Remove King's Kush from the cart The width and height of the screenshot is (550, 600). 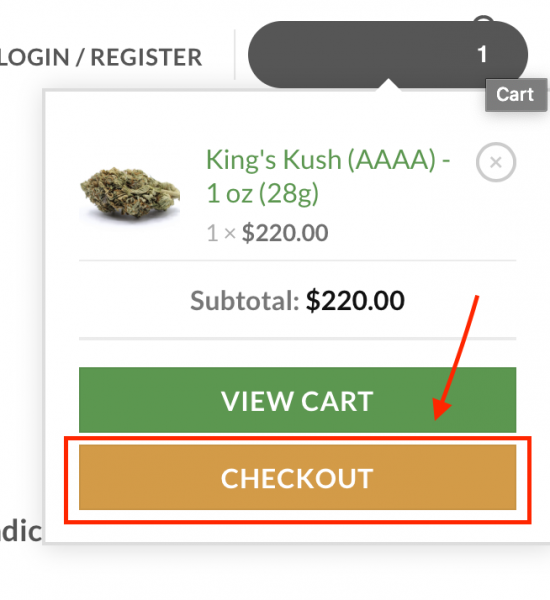496,162
